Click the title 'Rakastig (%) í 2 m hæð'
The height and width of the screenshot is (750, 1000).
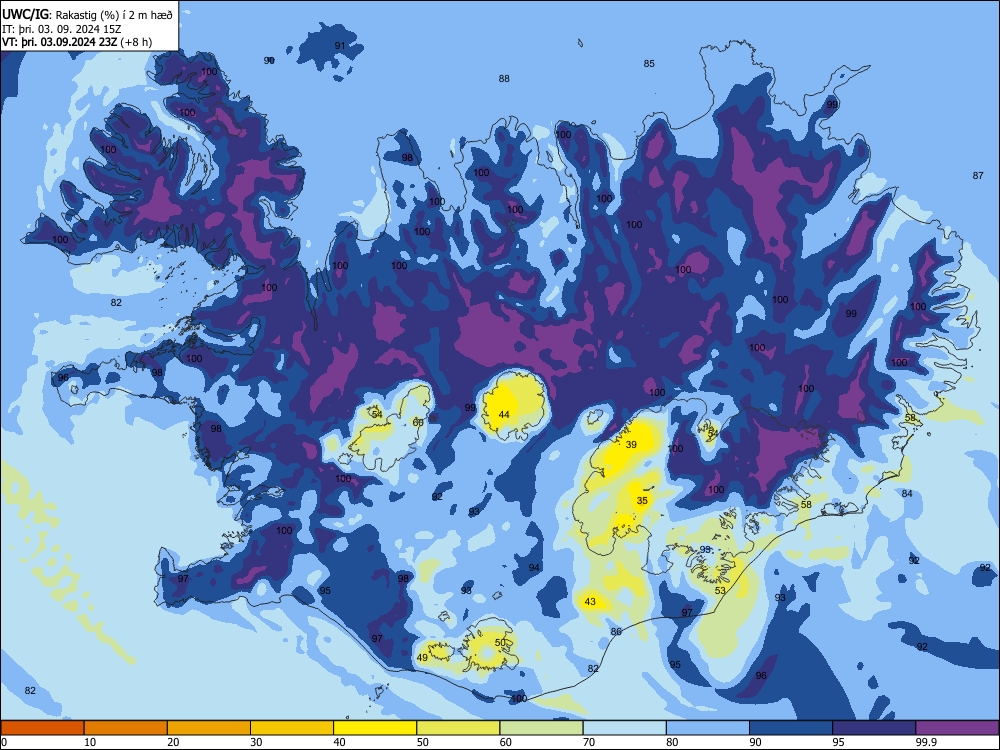click(114, 15)
